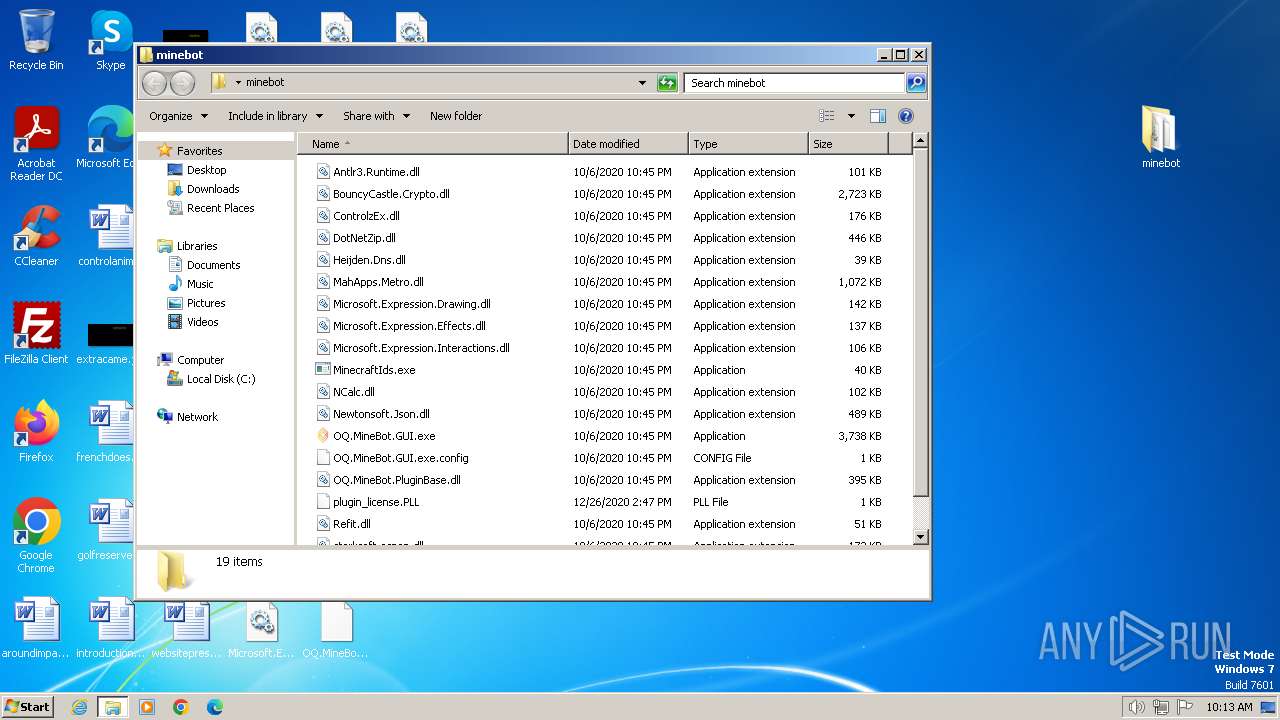Click the Change your view icon
The width and height of the screenshot is (1280, 720).
pyautogui.click(x=827, y=116)
